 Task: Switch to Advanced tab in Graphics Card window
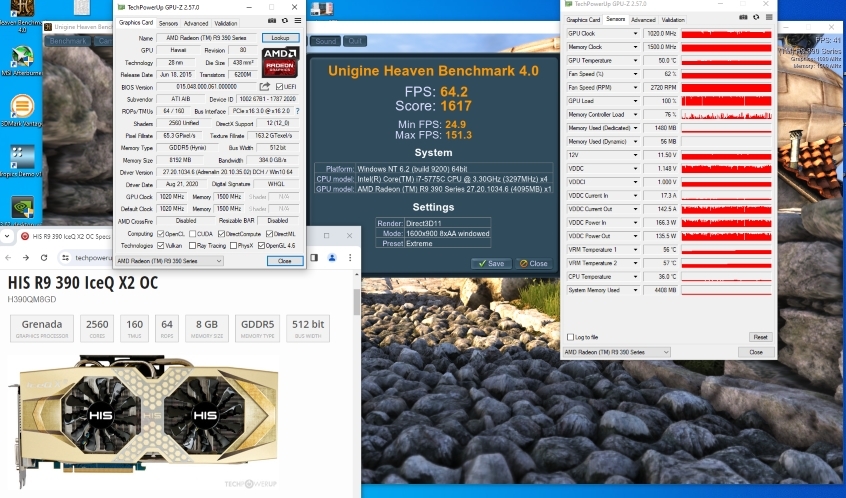(195, 23)
